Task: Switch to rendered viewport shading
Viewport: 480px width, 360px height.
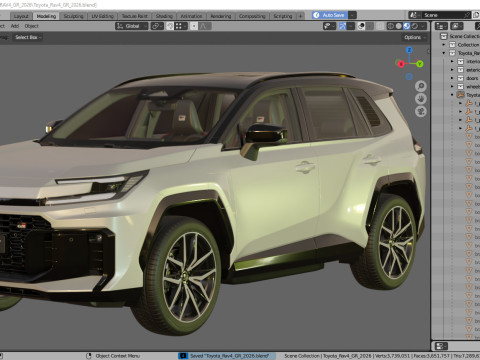Action: point(415,26)
